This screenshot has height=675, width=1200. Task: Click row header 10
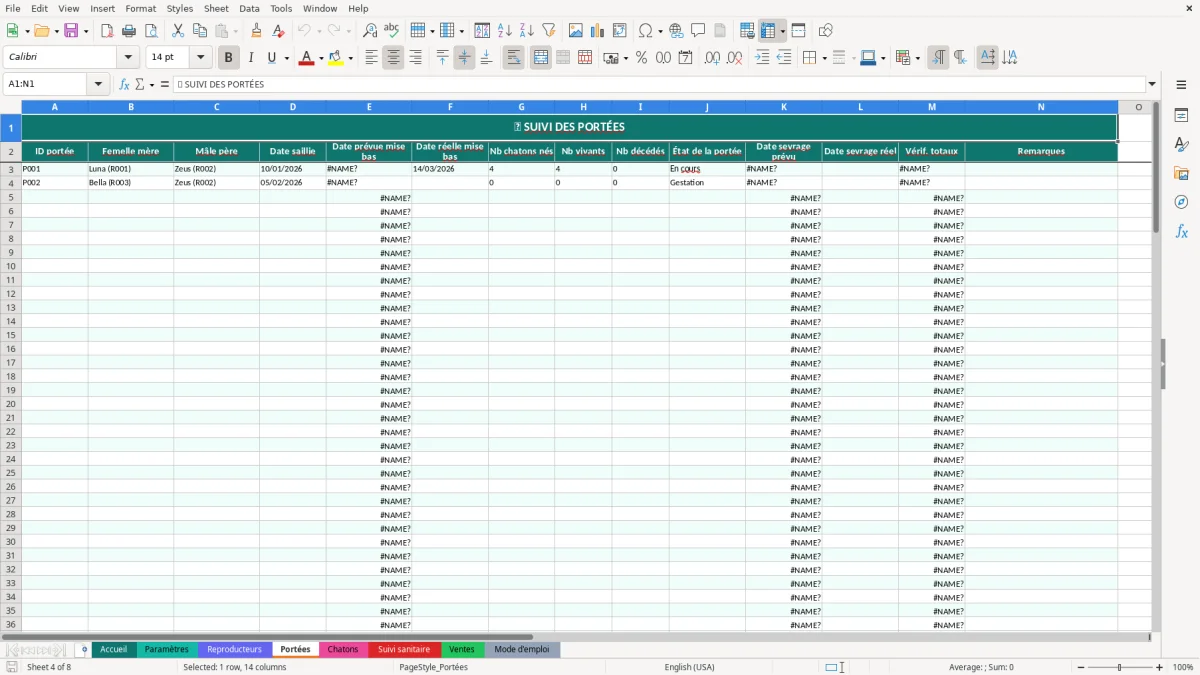(x=11, y=266)
